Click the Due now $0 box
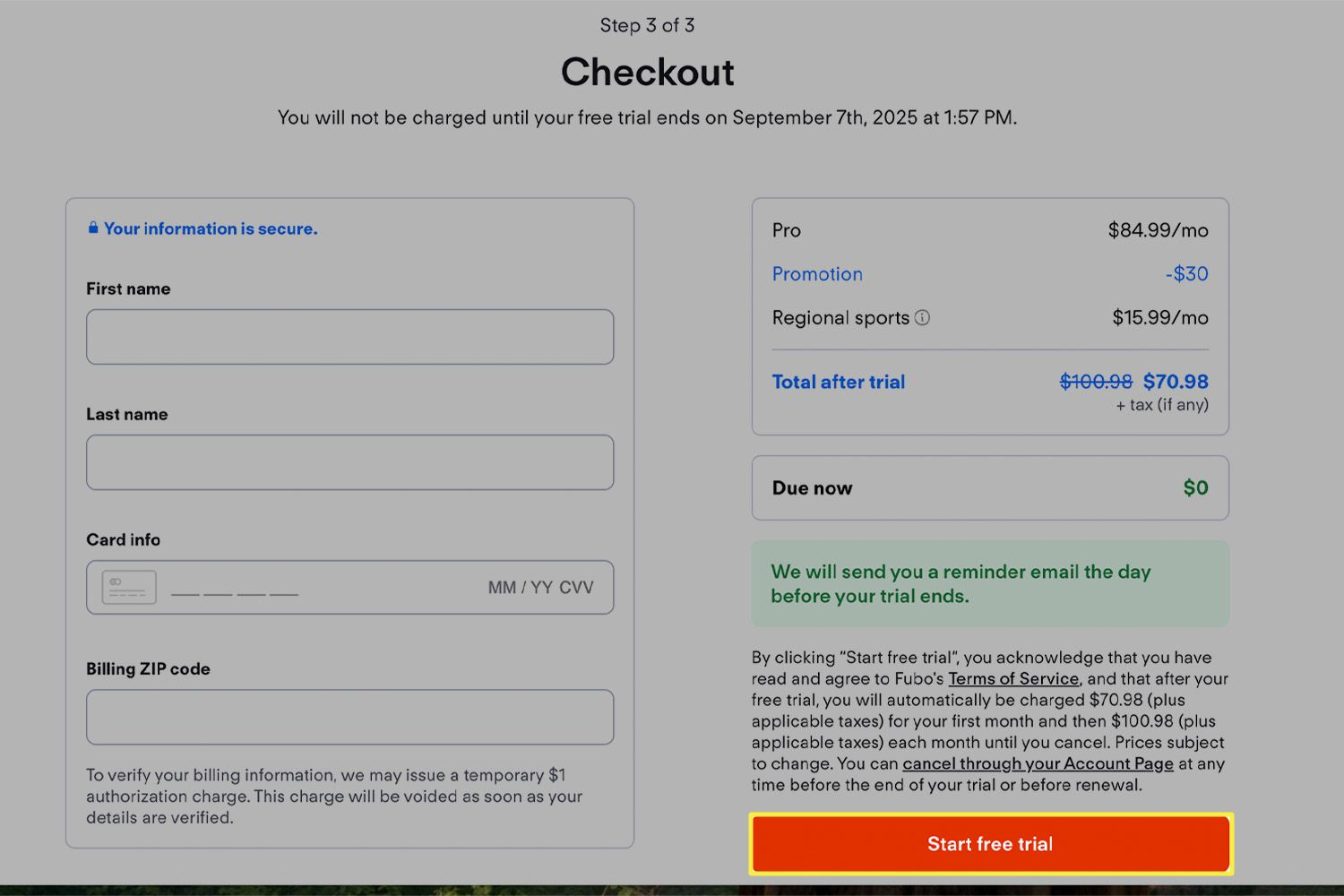Screen dimensions: 1344x896 [x=990, y=487]
